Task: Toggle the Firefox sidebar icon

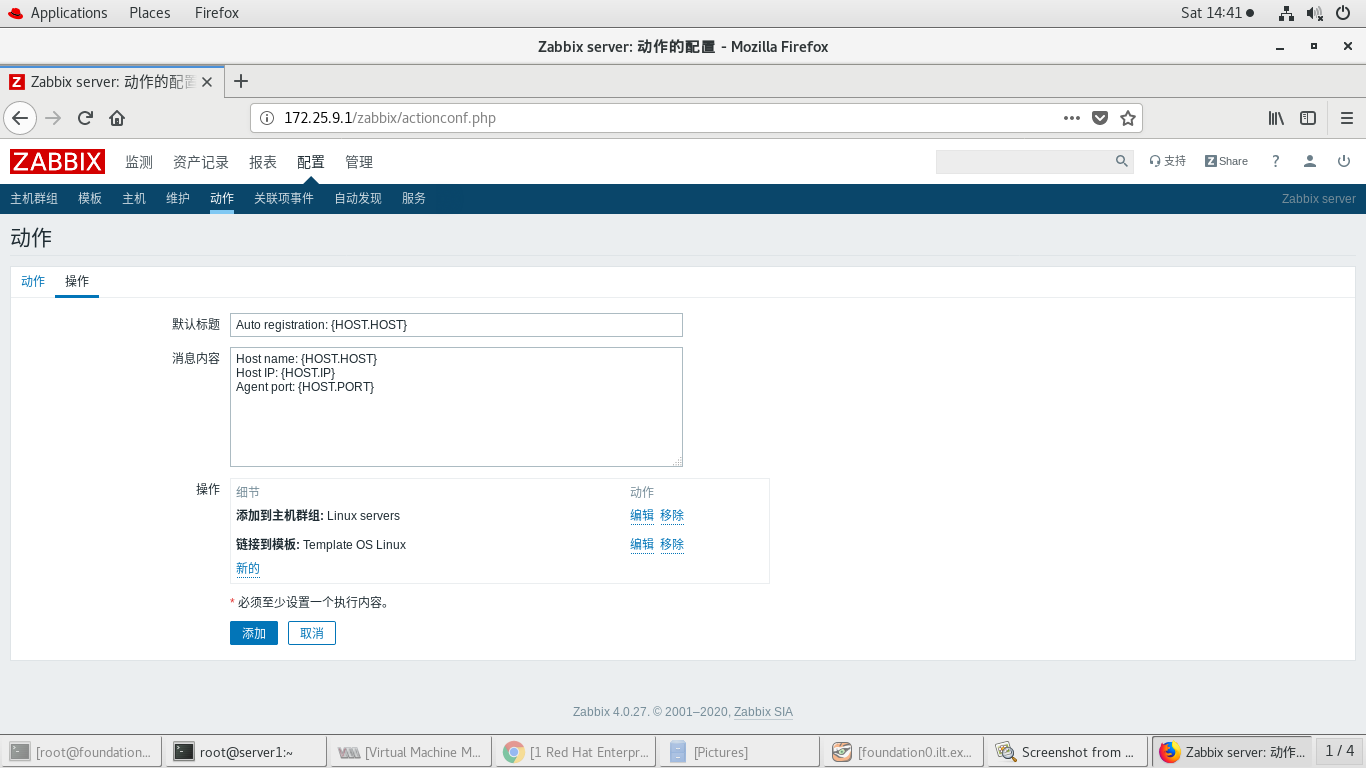Action: (x=1308, y=117)
